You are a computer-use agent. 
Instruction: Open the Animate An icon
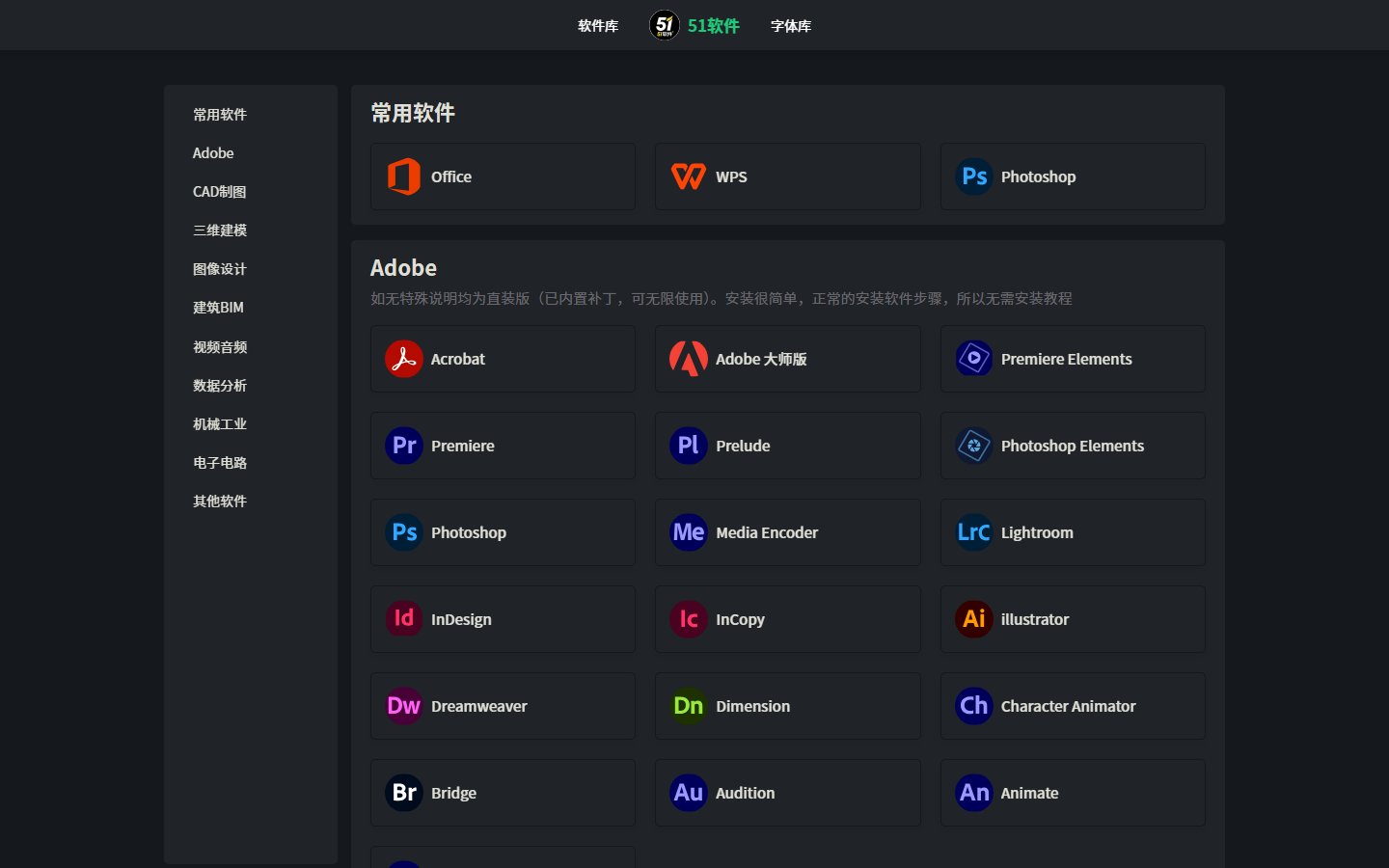tap(974, 793)
